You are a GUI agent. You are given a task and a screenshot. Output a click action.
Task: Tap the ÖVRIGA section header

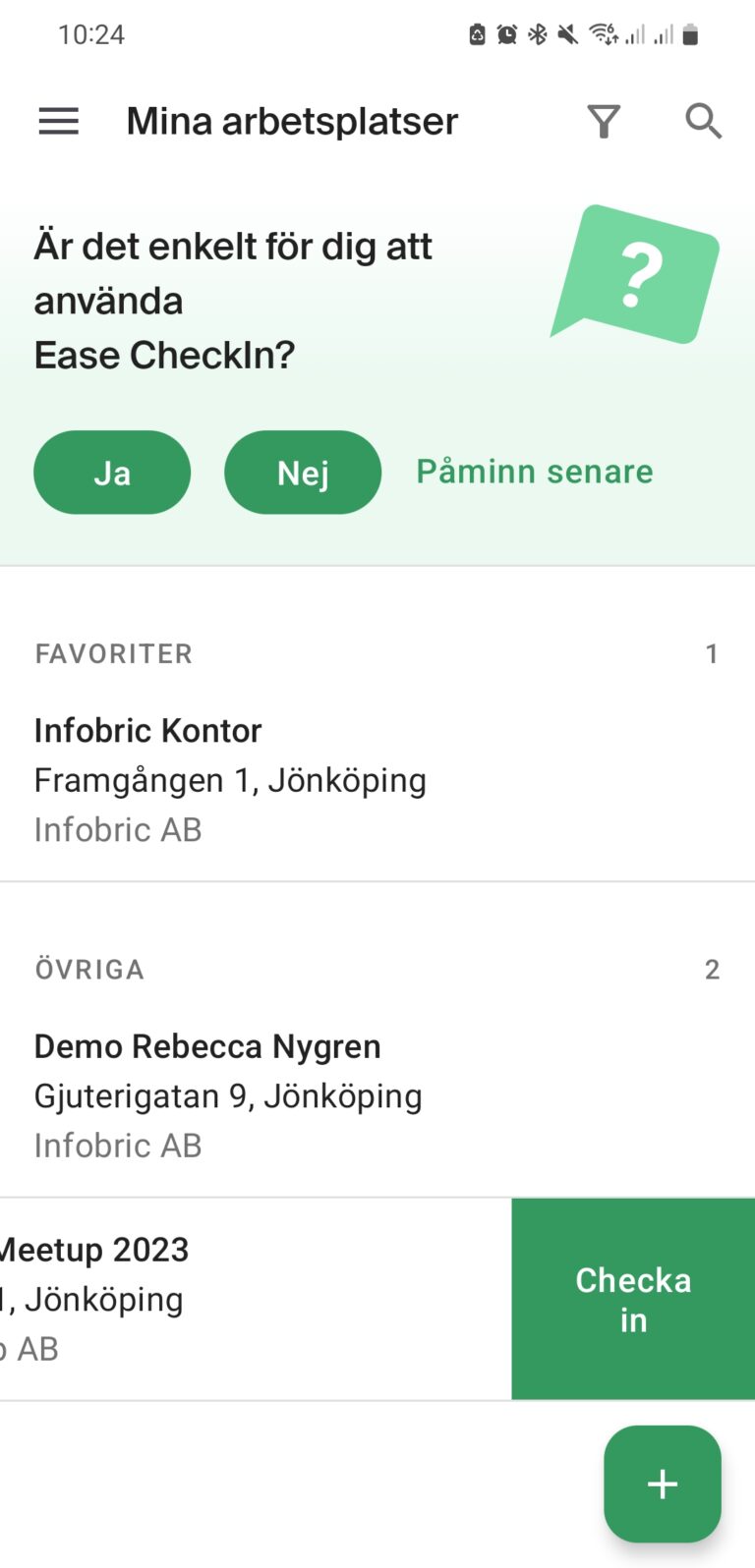point(90,970)
